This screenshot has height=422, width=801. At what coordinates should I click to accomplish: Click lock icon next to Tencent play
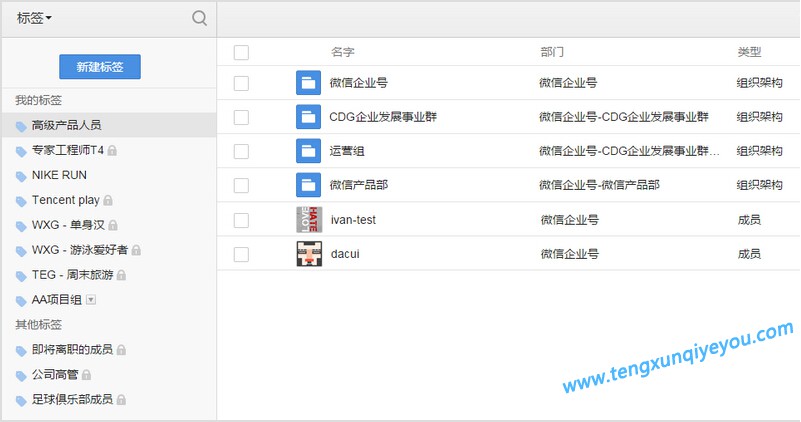108,200
